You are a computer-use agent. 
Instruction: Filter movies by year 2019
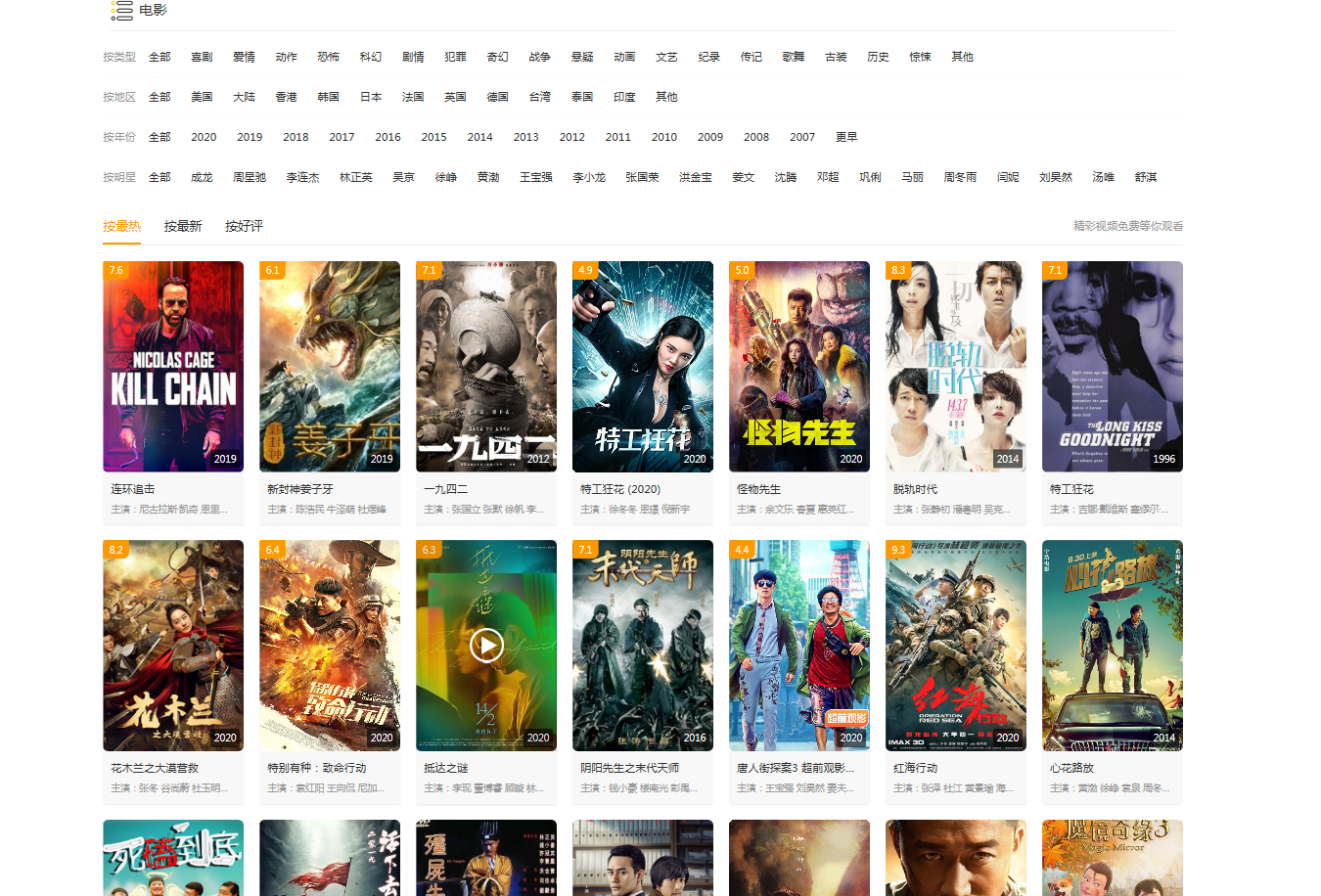click(250, 137)
